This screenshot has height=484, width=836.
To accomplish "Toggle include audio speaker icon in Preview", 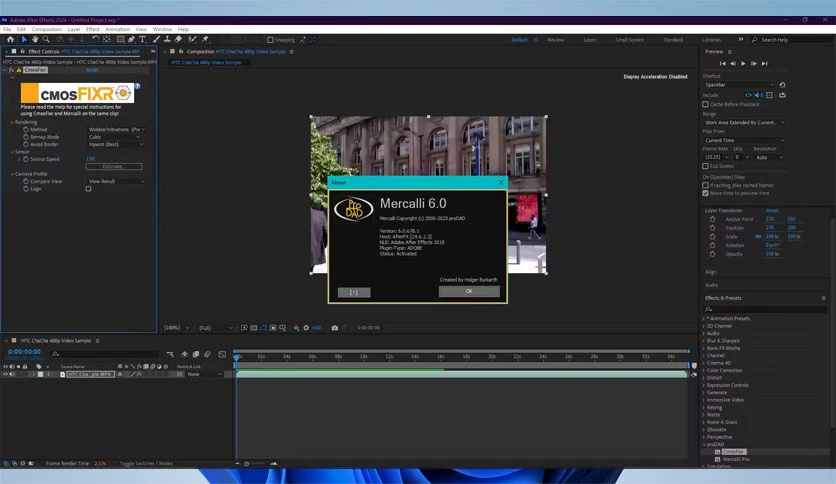I will tap(759, 95).
